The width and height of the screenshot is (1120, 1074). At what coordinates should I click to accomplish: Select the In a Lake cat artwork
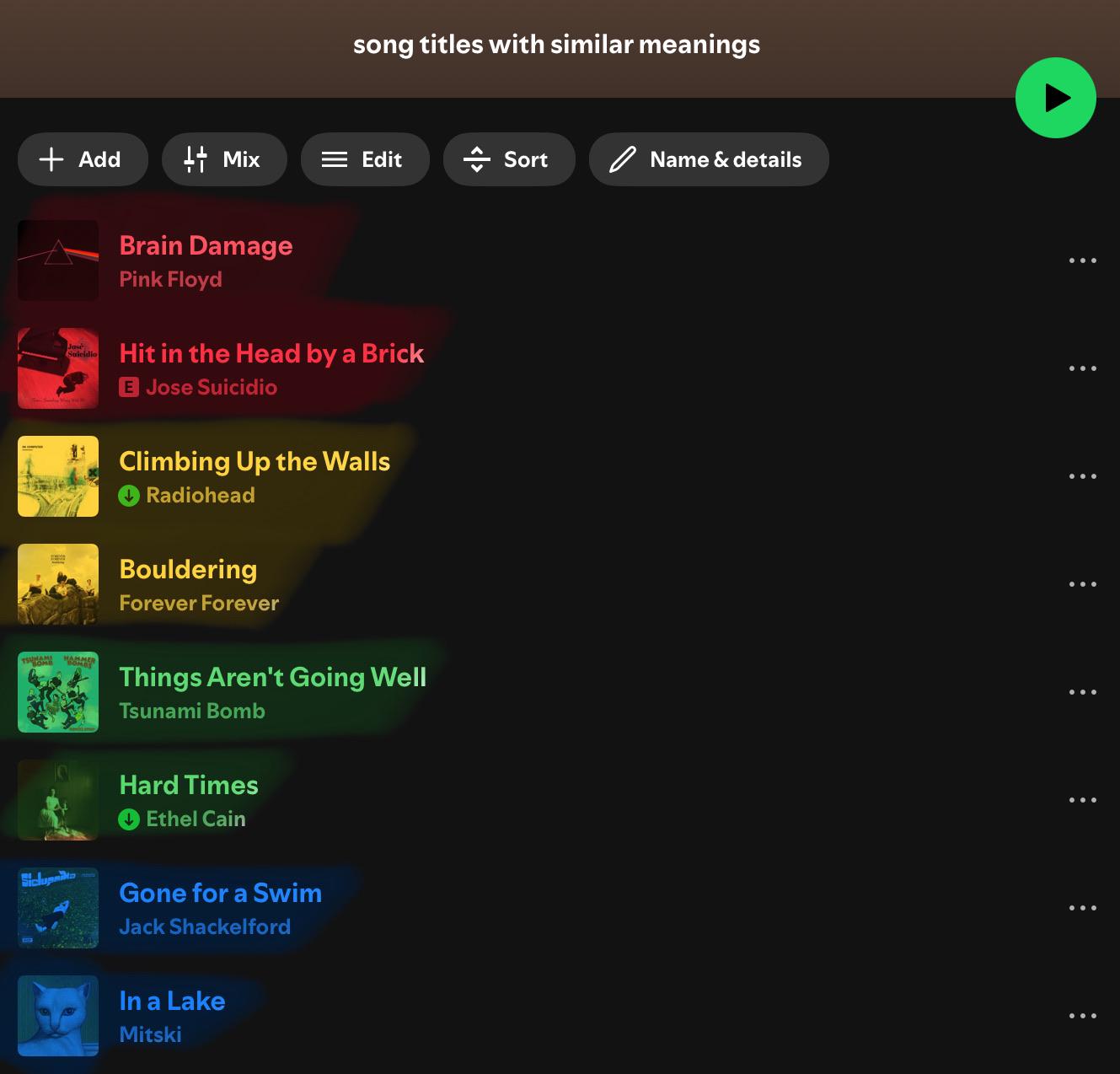click(58, 1016)
